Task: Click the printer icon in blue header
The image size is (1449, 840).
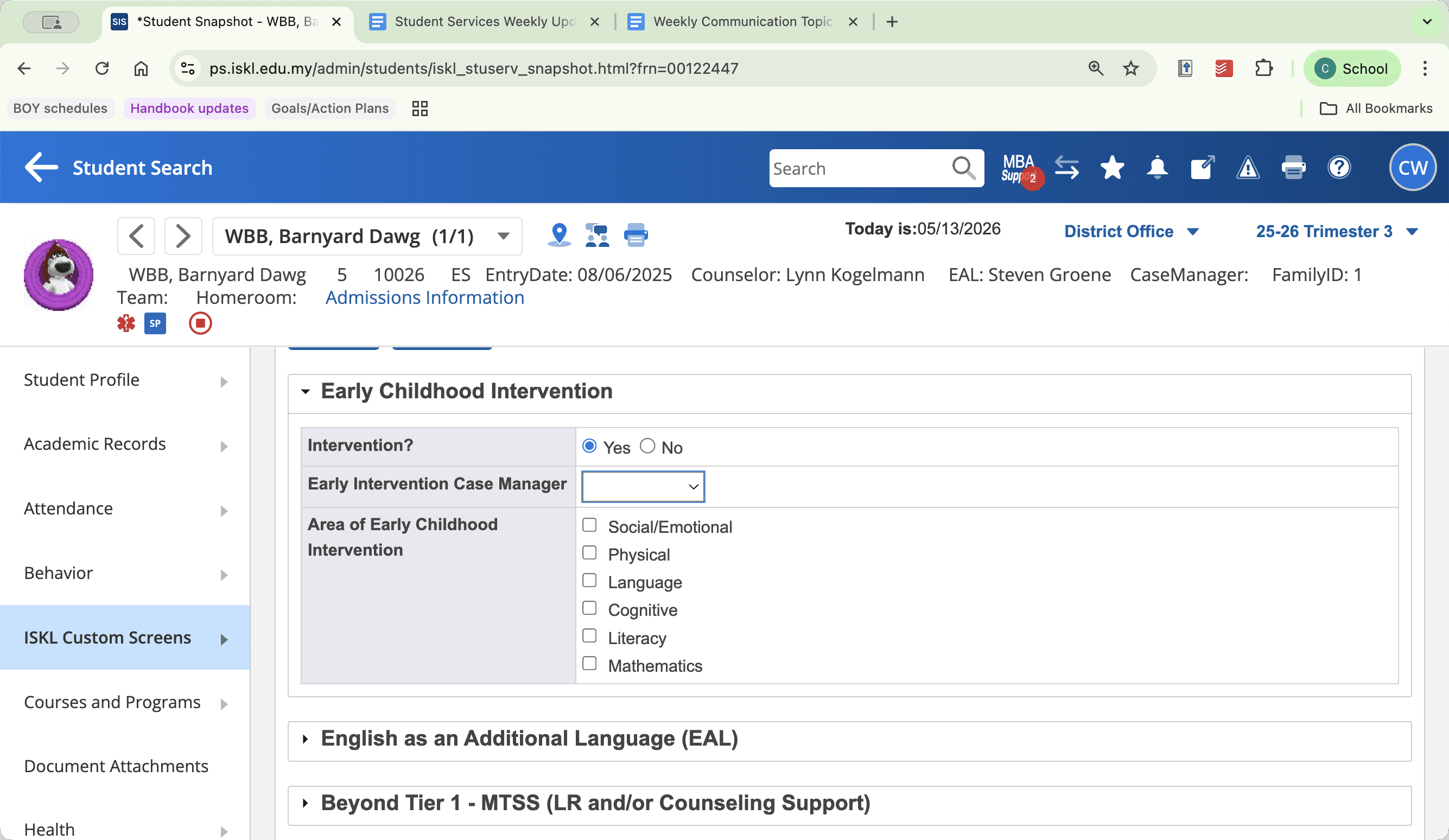Action: (1294, 168)
